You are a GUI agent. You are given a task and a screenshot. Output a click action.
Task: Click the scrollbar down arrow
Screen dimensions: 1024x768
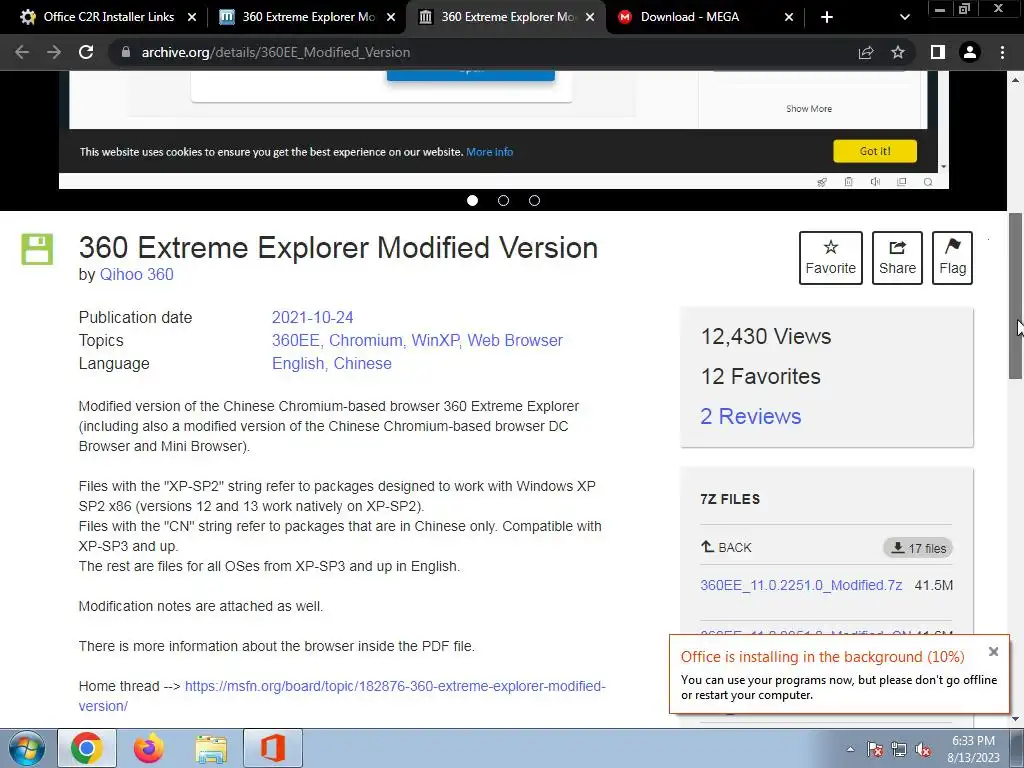click(1015, 719)
